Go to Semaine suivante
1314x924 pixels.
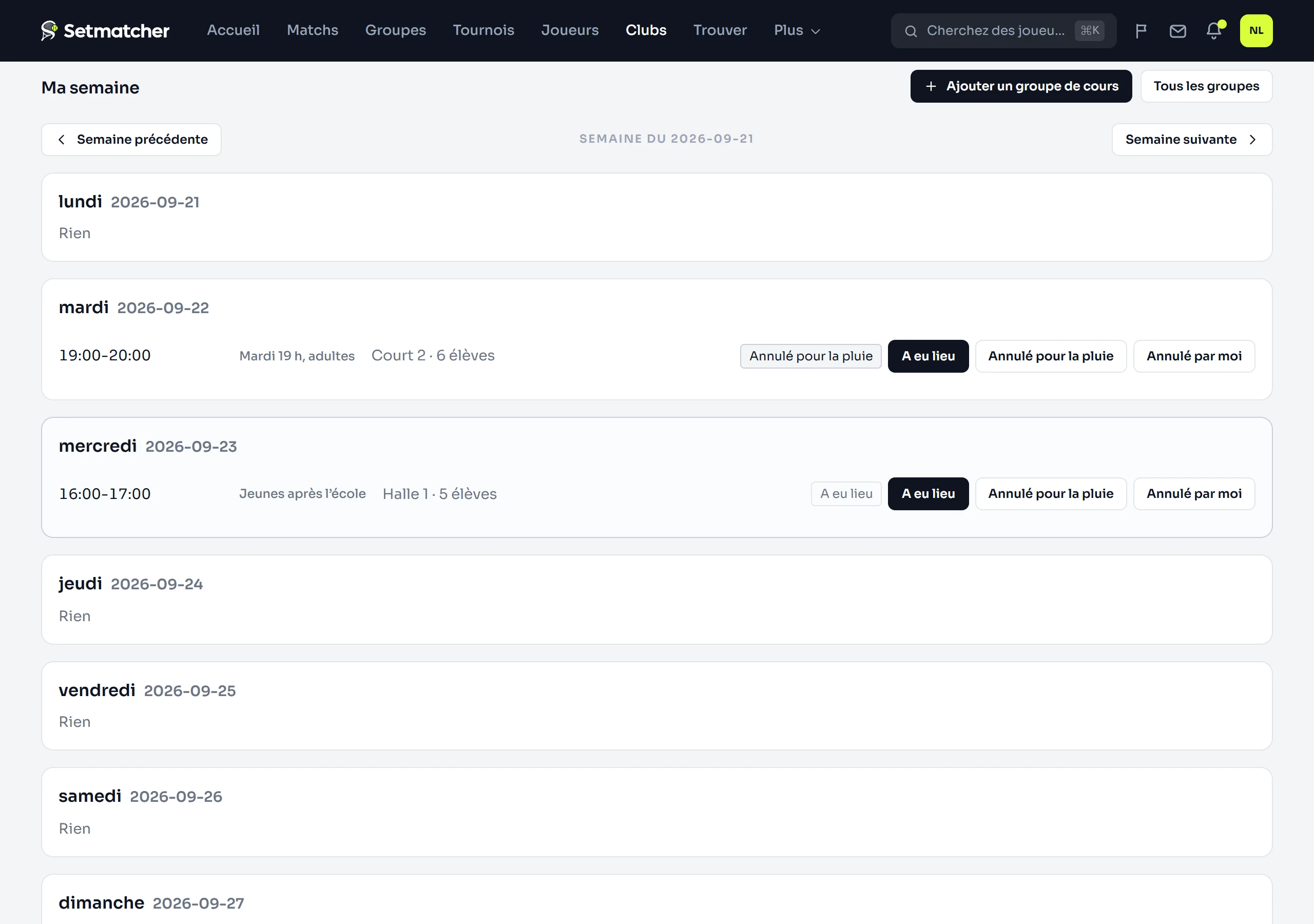point(1191,140)
